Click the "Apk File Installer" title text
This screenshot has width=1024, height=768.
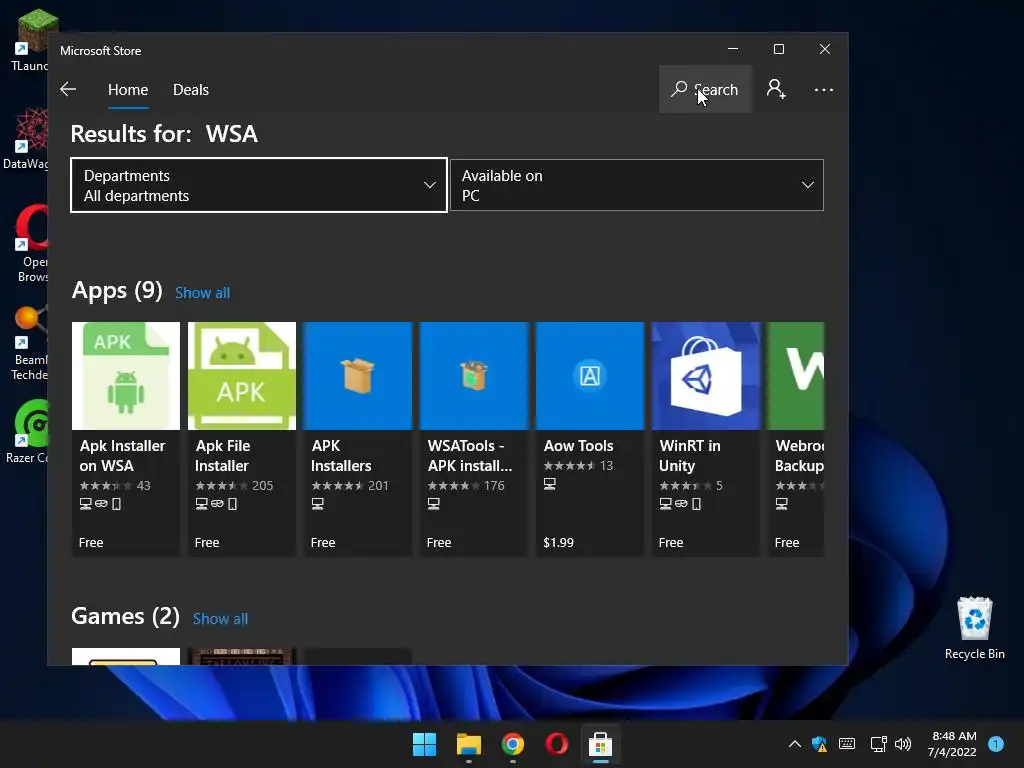coord(223,456)
